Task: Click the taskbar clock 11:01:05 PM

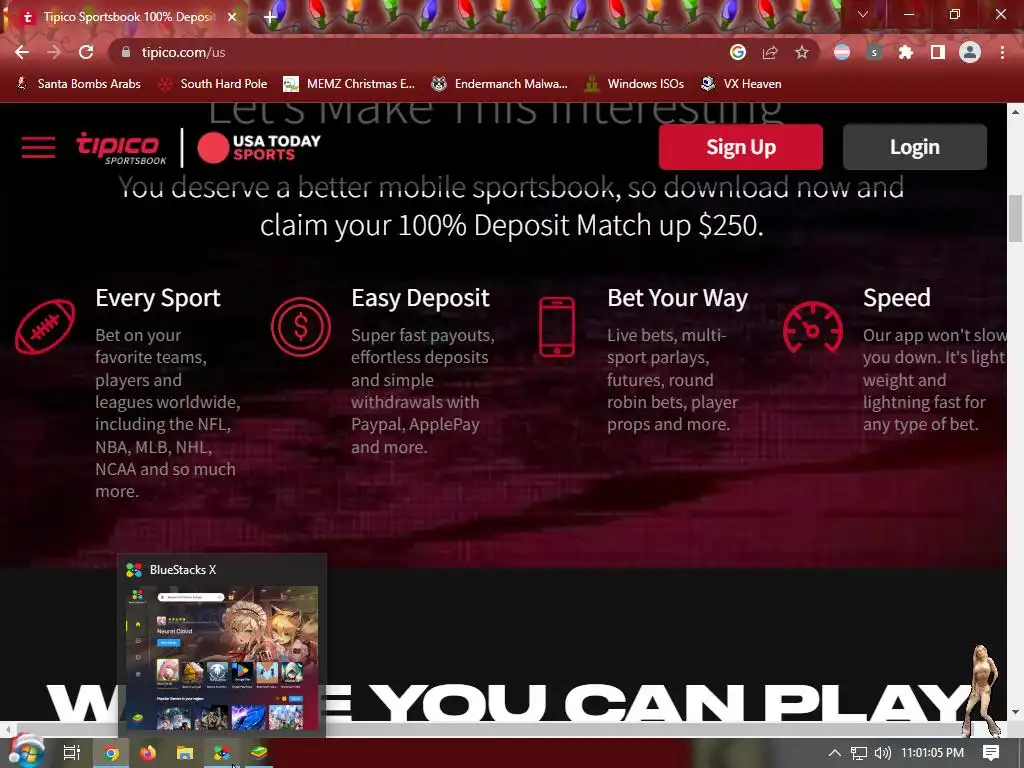Action: [x=932, y=753]
